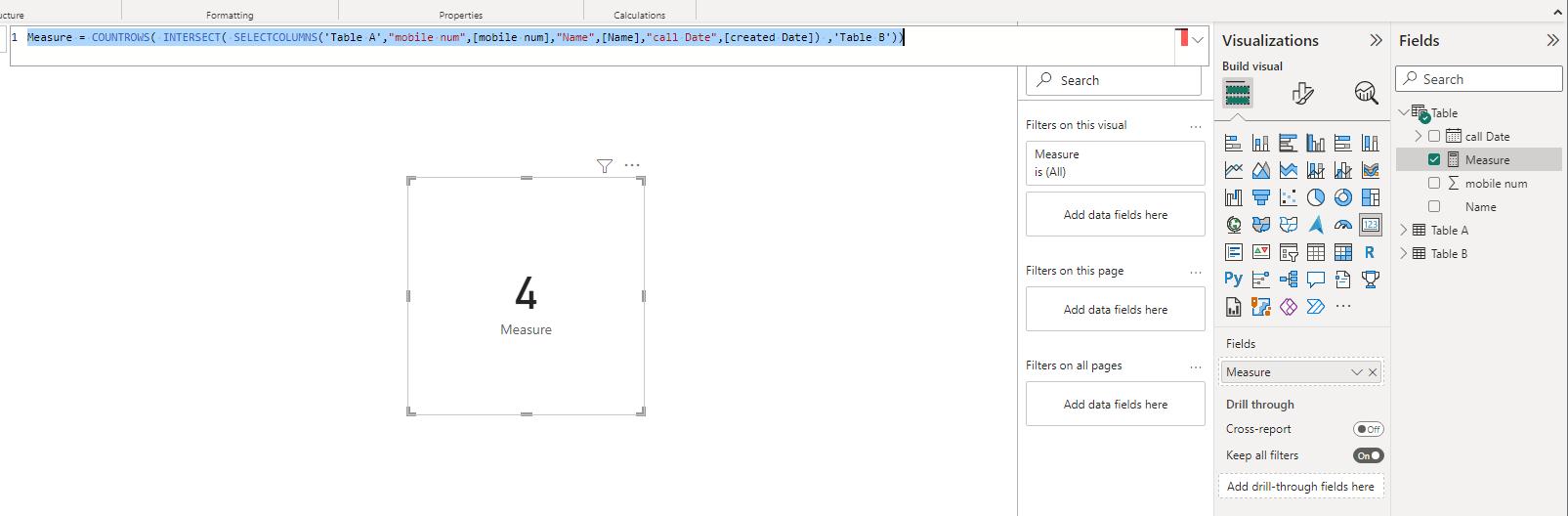Click the Measure is (All) filter card
The width and height of the screenshot is (1568, 516).
coord(1116,163)
